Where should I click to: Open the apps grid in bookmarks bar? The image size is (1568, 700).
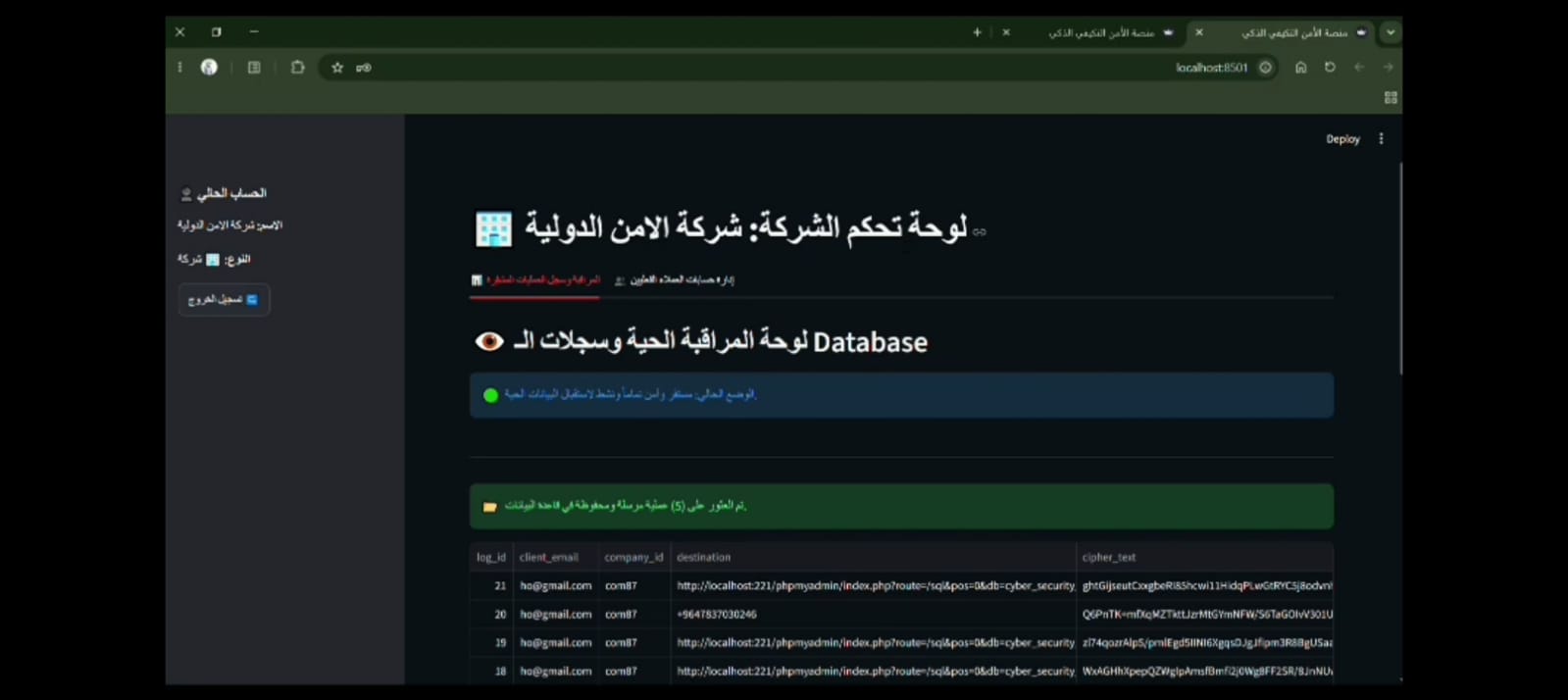[x=1390, y=98]
